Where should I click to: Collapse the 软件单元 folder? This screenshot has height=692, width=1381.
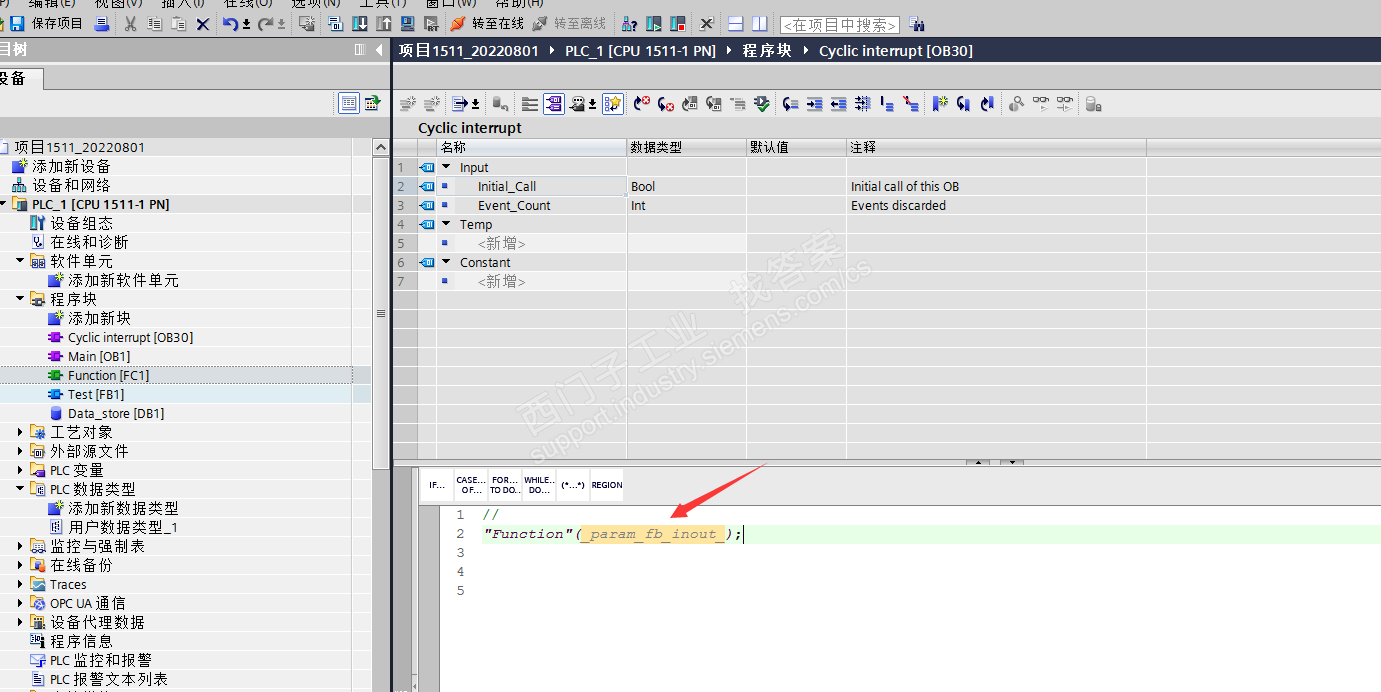[x=20, y=261]
